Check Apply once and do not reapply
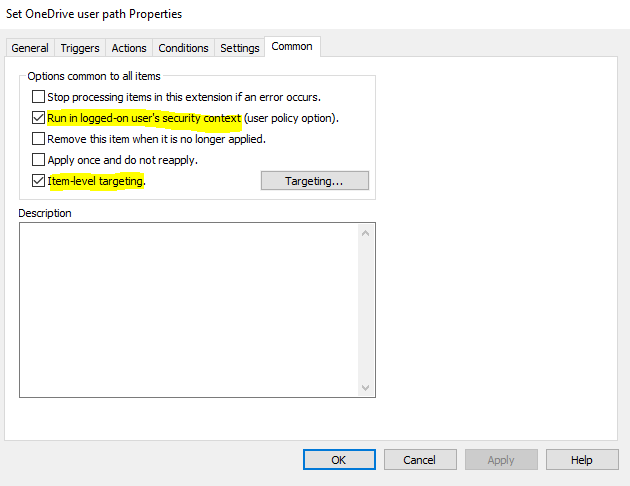Screen dimensions: 630x486 coord(39,160)
